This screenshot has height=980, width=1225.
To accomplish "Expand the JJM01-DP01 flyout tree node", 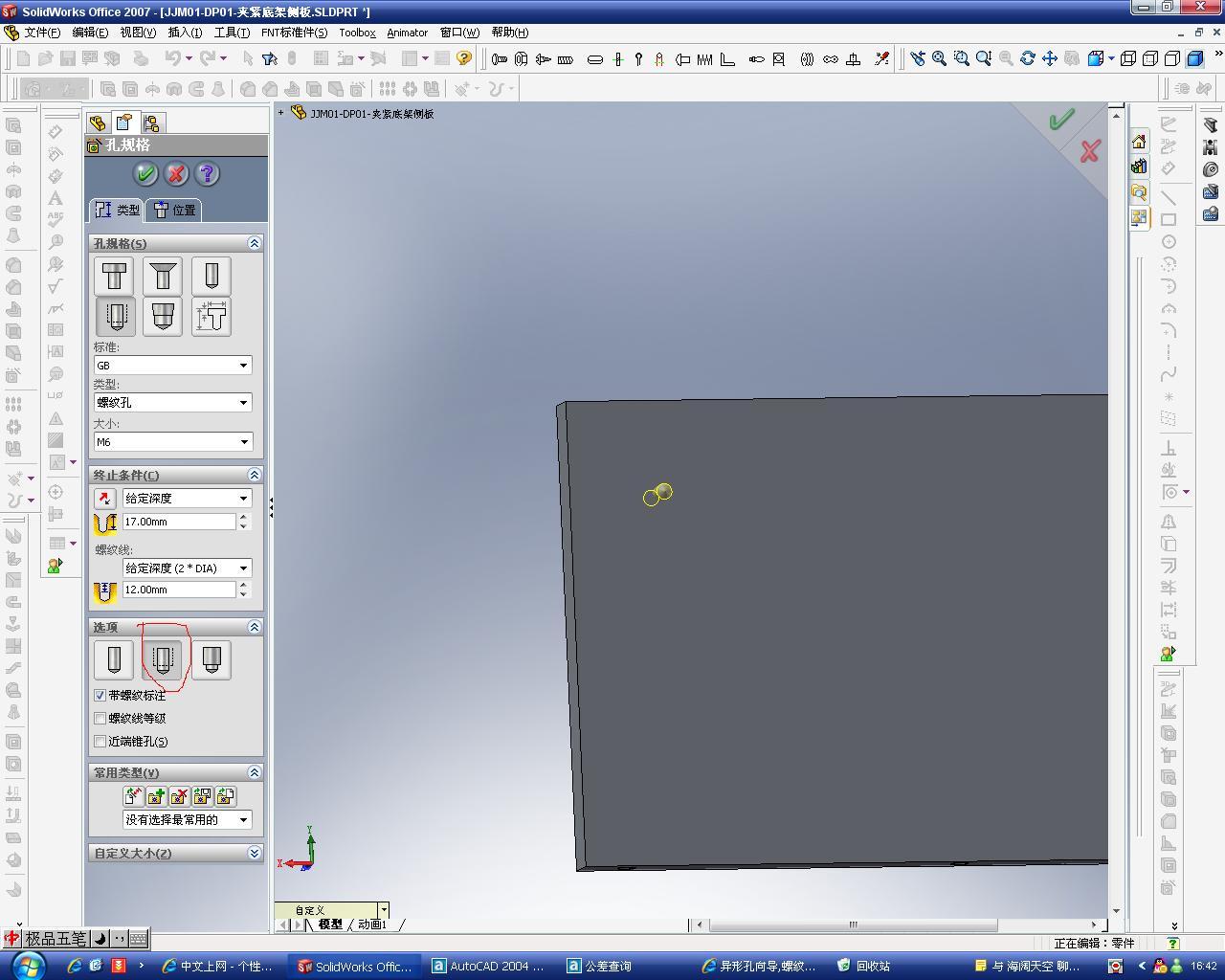I will pyautogui.click(x=281, y=113).
